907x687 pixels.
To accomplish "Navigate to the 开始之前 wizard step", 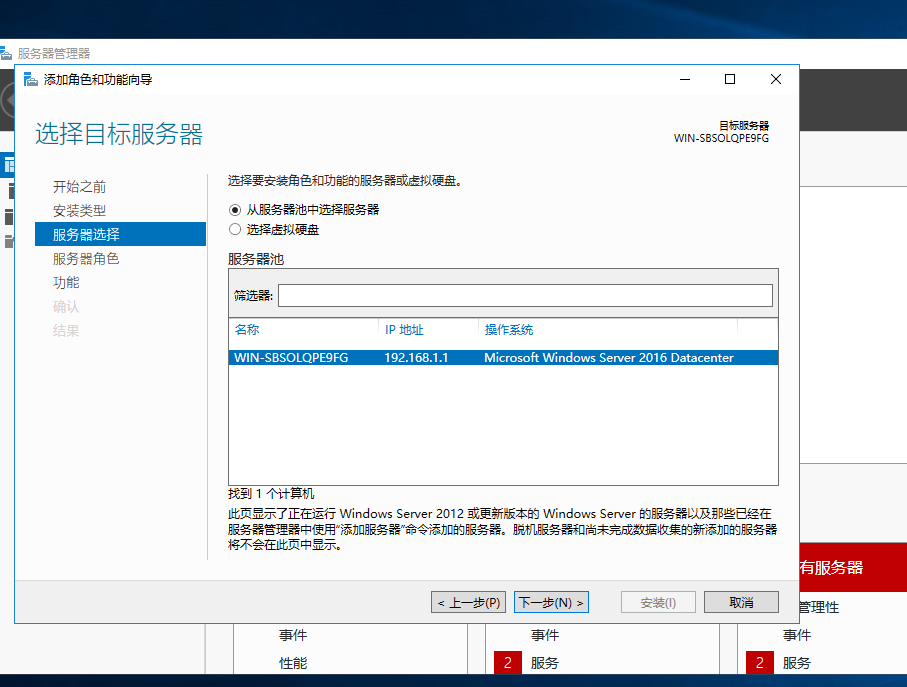I will tap(78, 186).
